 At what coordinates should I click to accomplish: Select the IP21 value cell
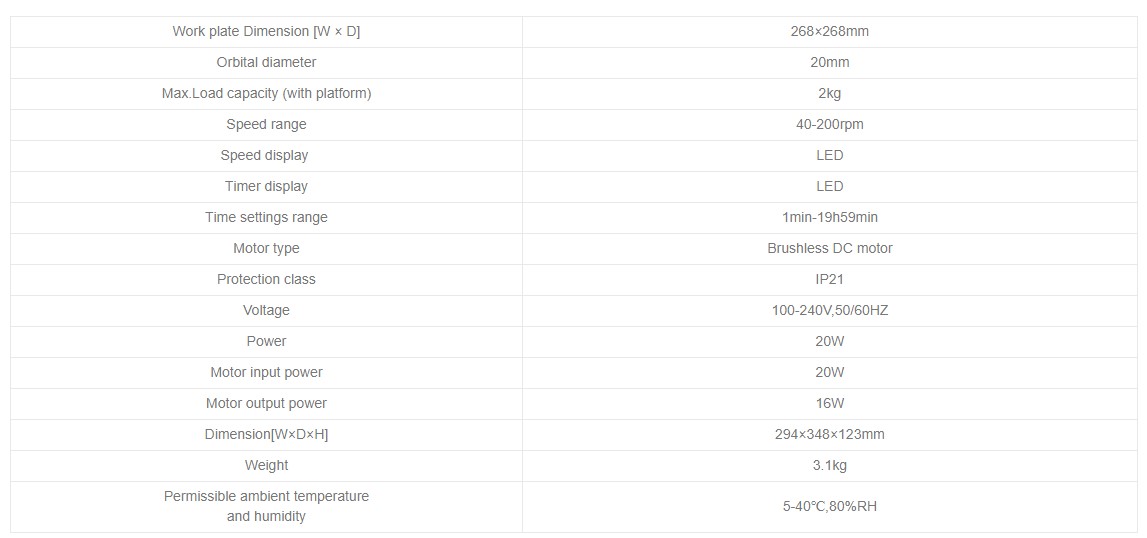tap(829, 279)
